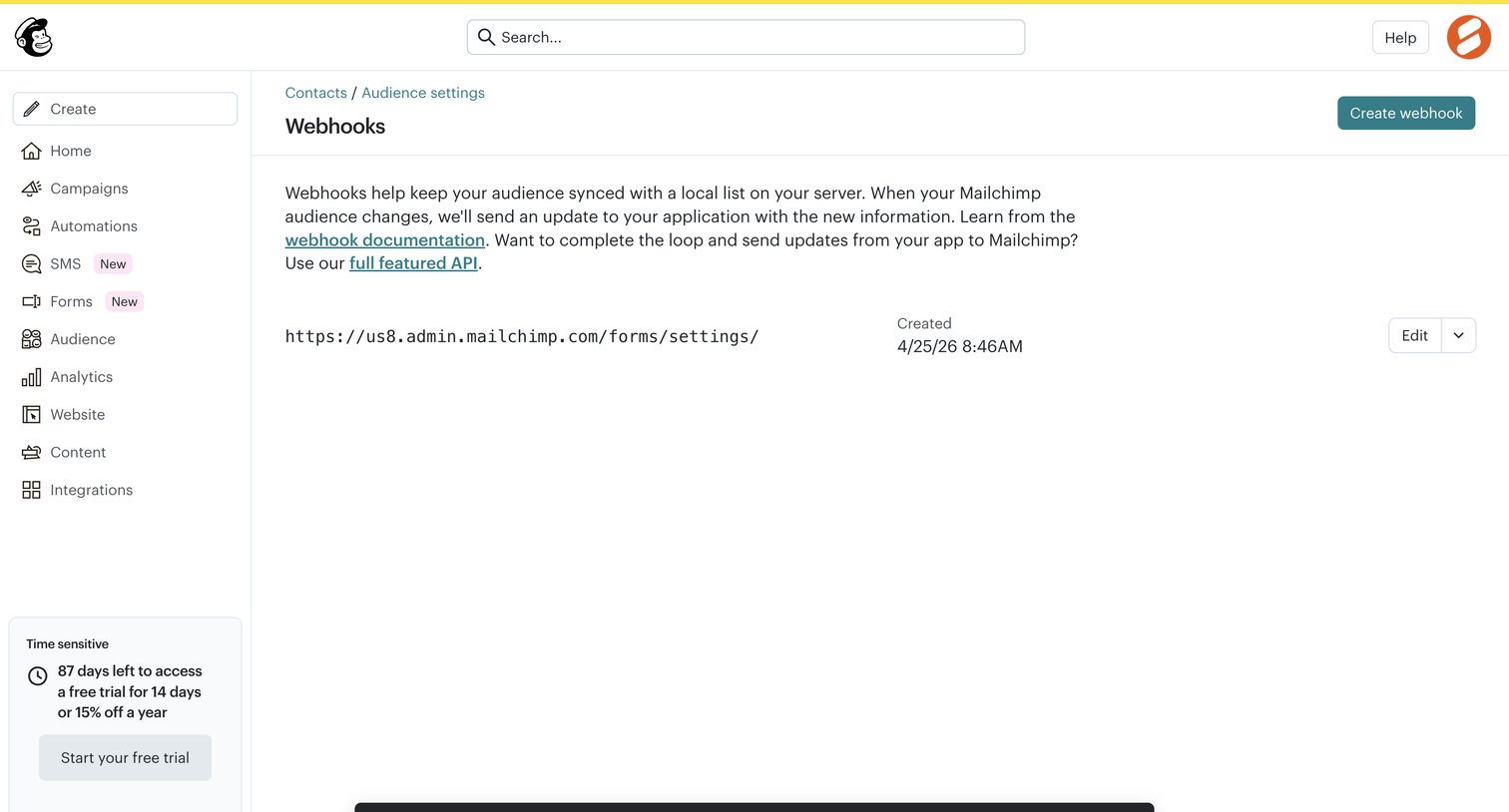This screenshot has width=1509, height=812.
Task: Expand the dropdown arrow beside Edit
Action: tap(1458, 335)
